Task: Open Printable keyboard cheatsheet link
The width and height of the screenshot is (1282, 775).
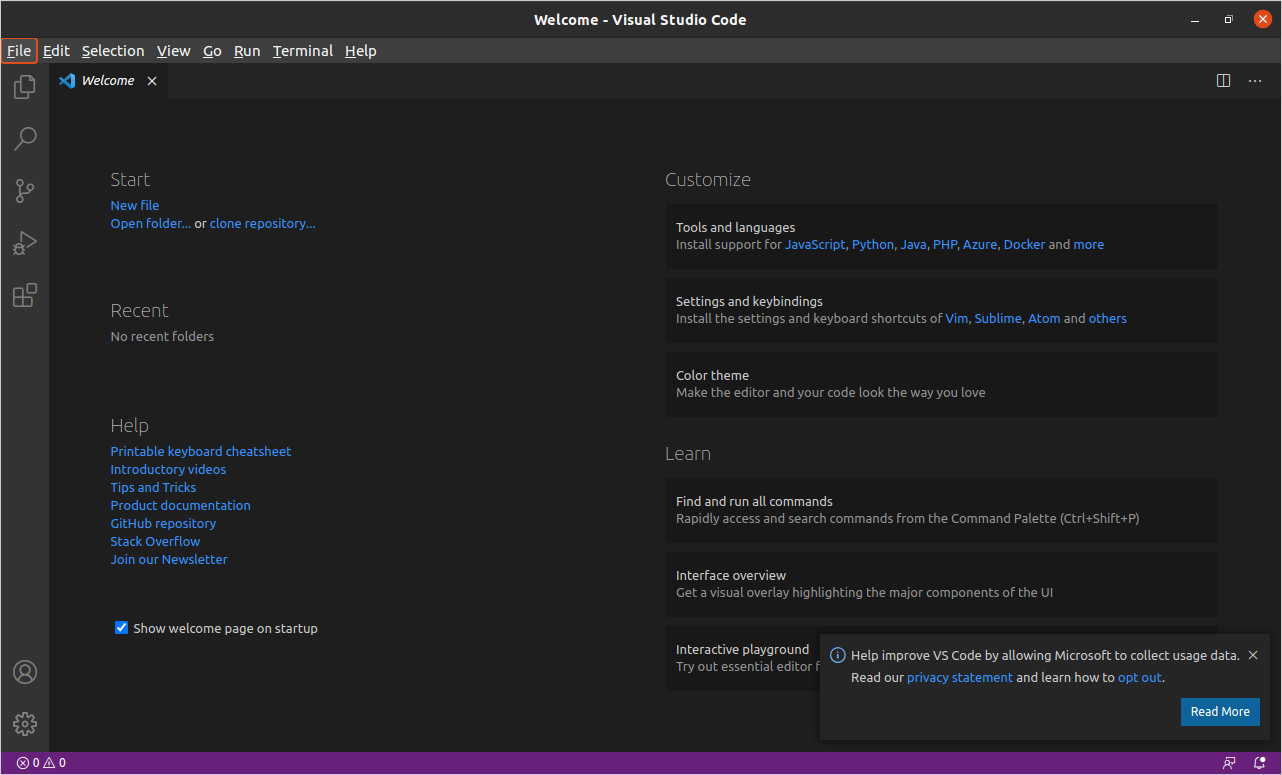Action: point(201,452)
